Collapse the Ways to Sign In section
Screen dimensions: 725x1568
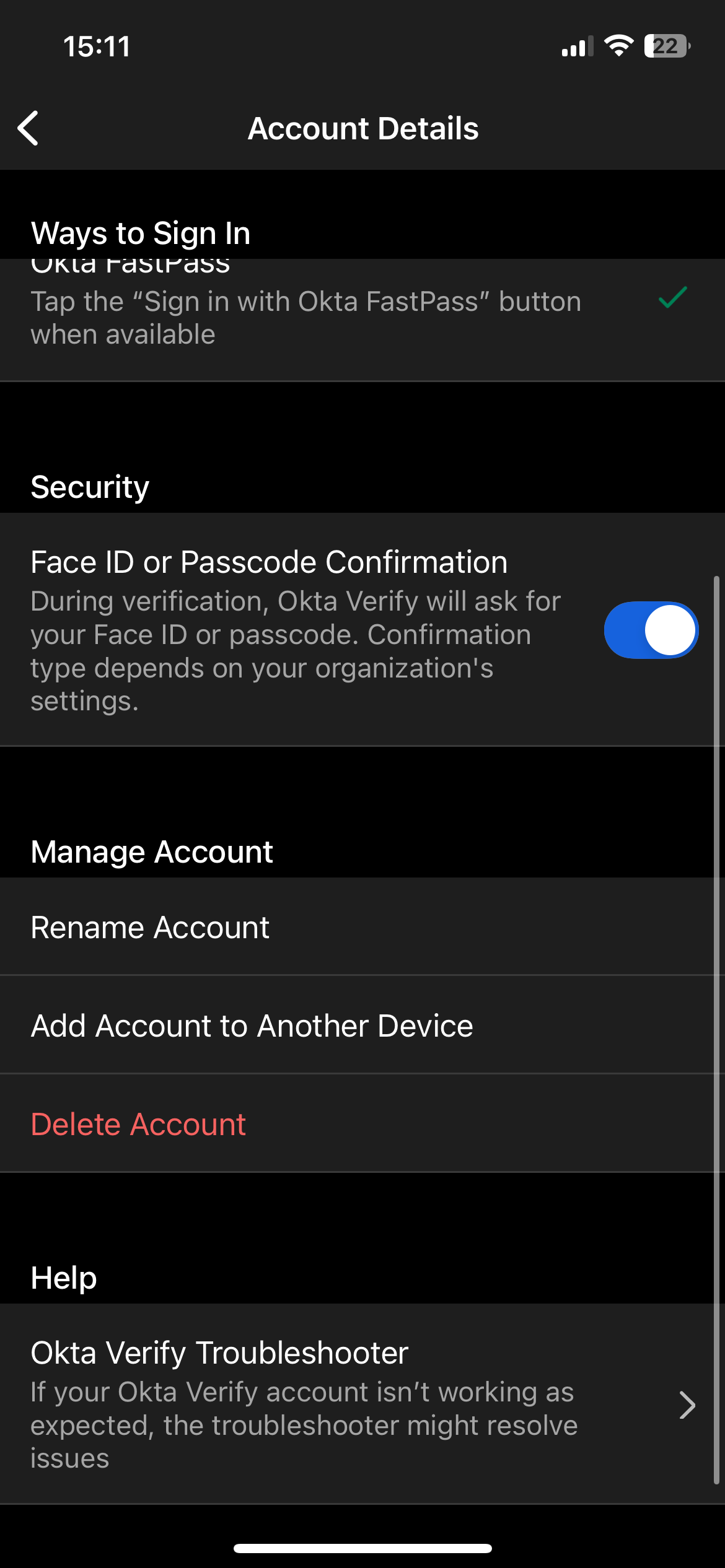coord(140,233)
